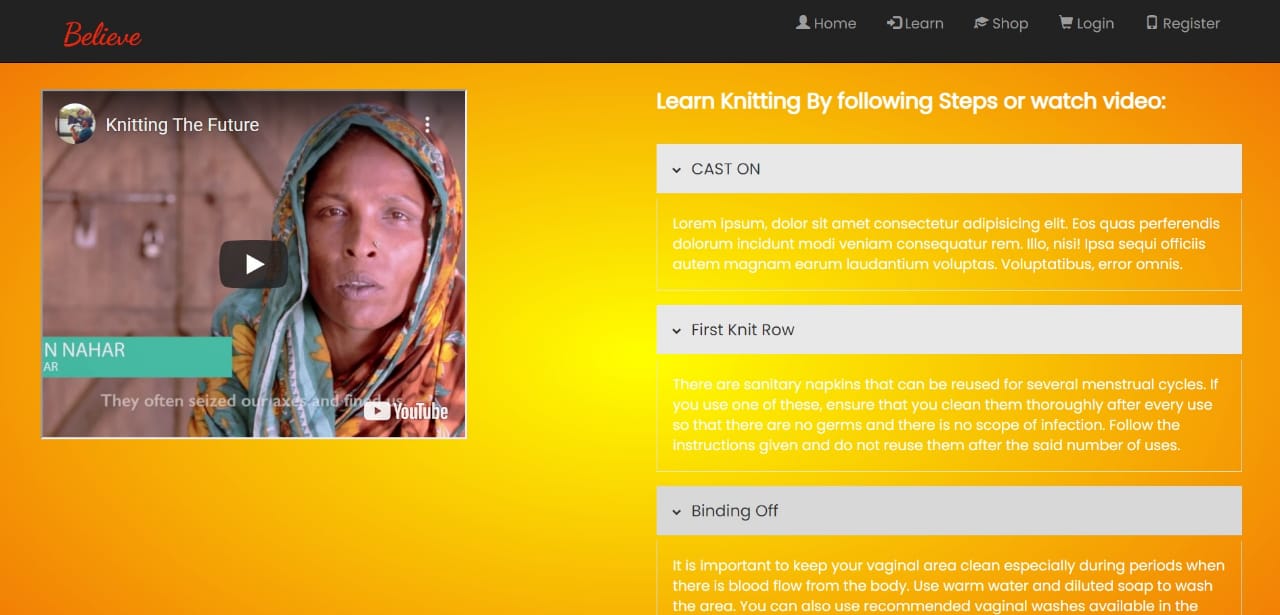
Task: Click the channel avatar on the video
Action: pyautogui.click(x=75, y=124)
